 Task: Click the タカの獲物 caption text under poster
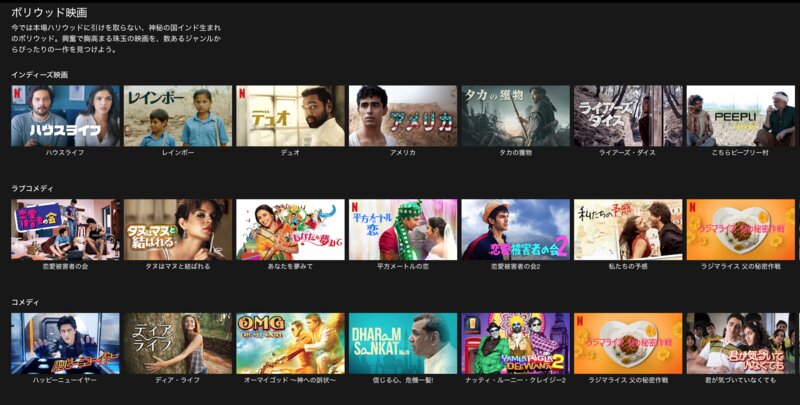(515, 153)
